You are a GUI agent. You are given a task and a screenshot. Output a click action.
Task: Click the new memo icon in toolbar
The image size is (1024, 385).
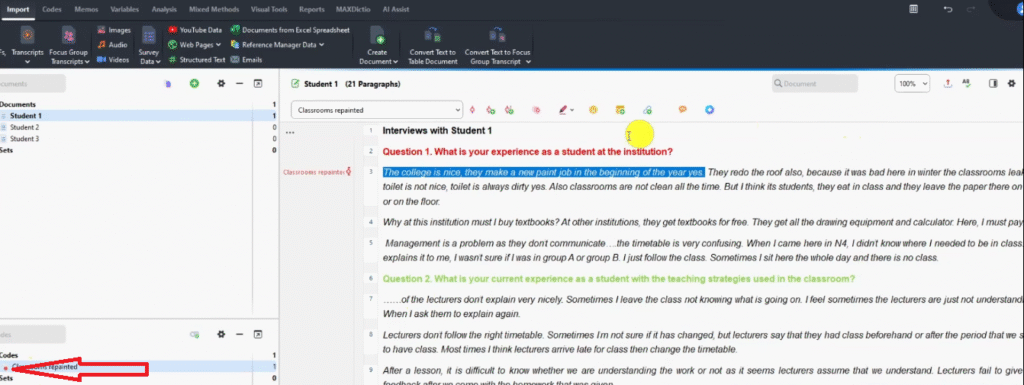click(x=620, y=110)
